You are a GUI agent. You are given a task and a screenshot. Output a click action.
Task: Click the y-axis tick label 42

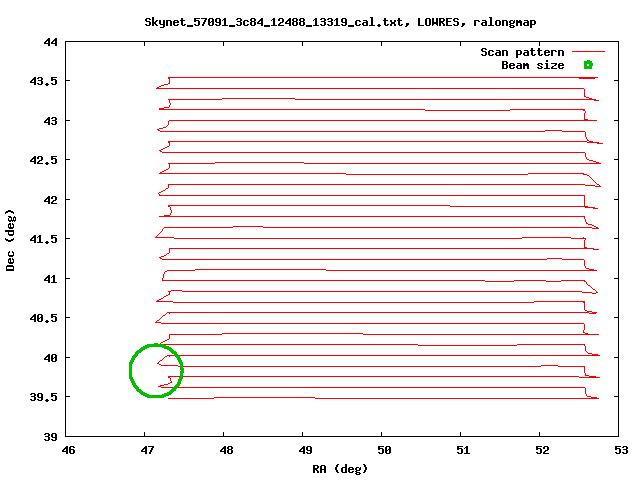click(51, 200)
